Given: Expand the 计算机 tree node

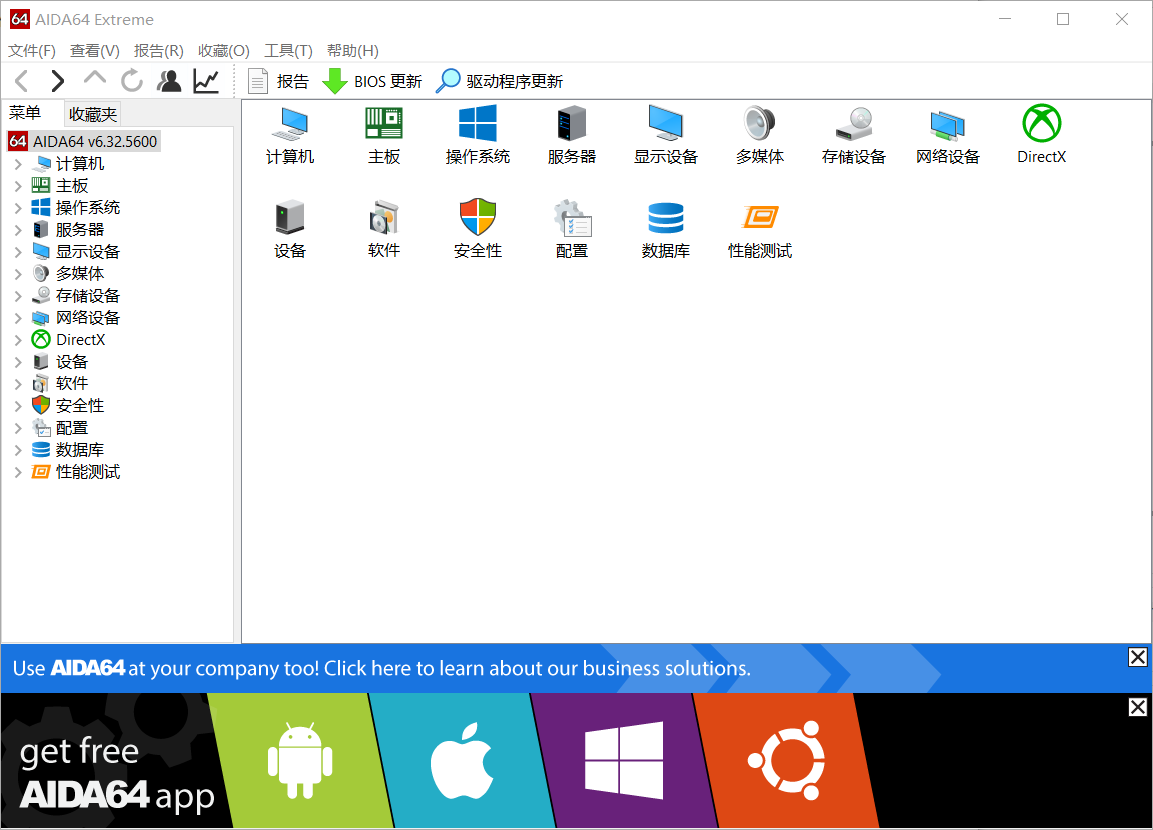Looking at the screenshot, I should (x=18, y=164).
